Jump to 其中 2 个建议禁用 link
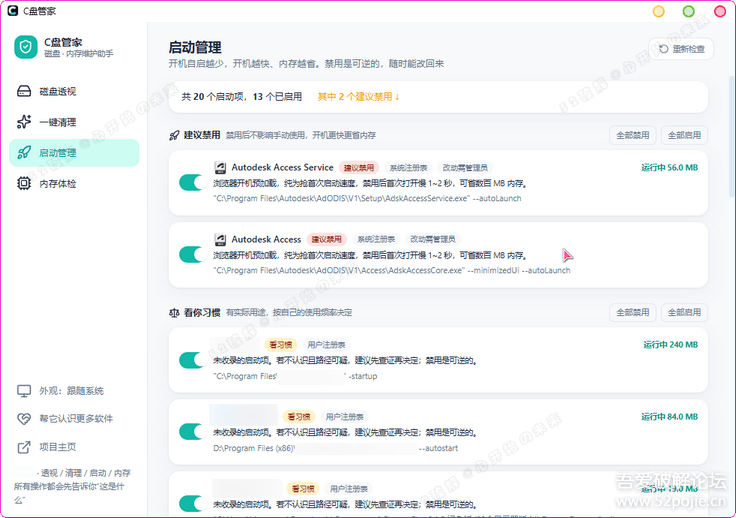 (x=359, y=97)
